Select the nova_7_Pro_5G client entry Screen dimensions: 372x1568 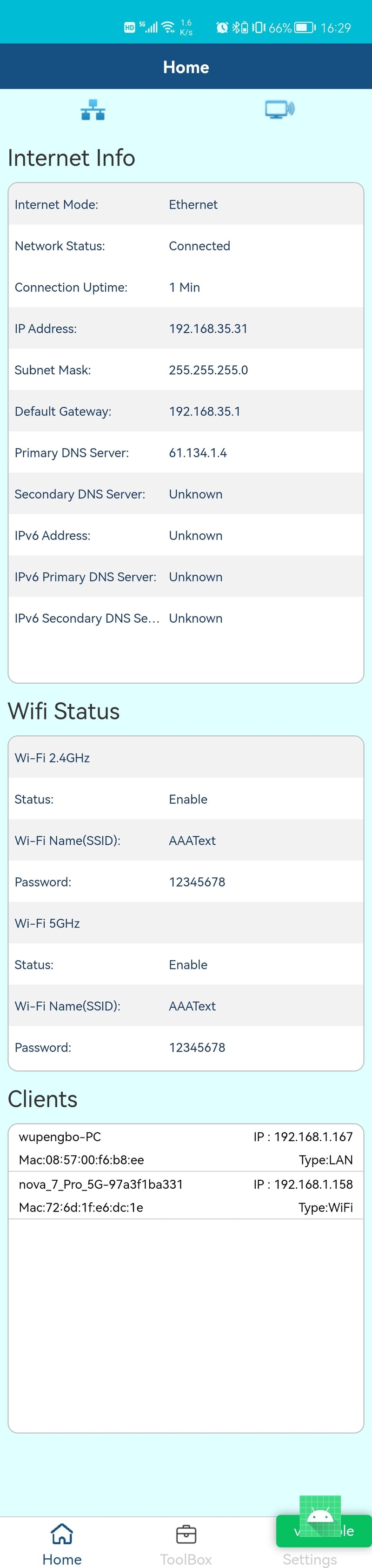coord(186,1195)
